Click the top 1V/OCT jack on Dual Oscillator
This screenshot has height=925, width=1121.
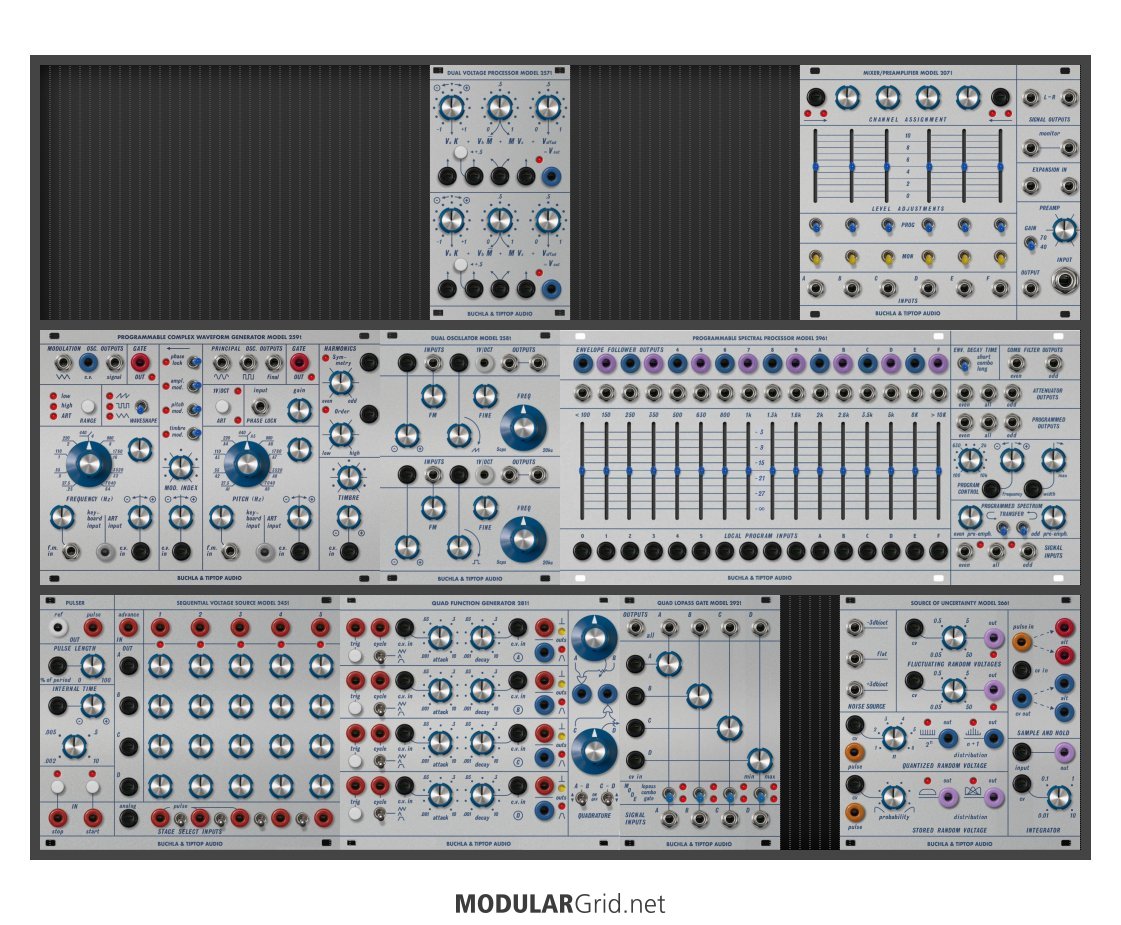click(485, 363)
